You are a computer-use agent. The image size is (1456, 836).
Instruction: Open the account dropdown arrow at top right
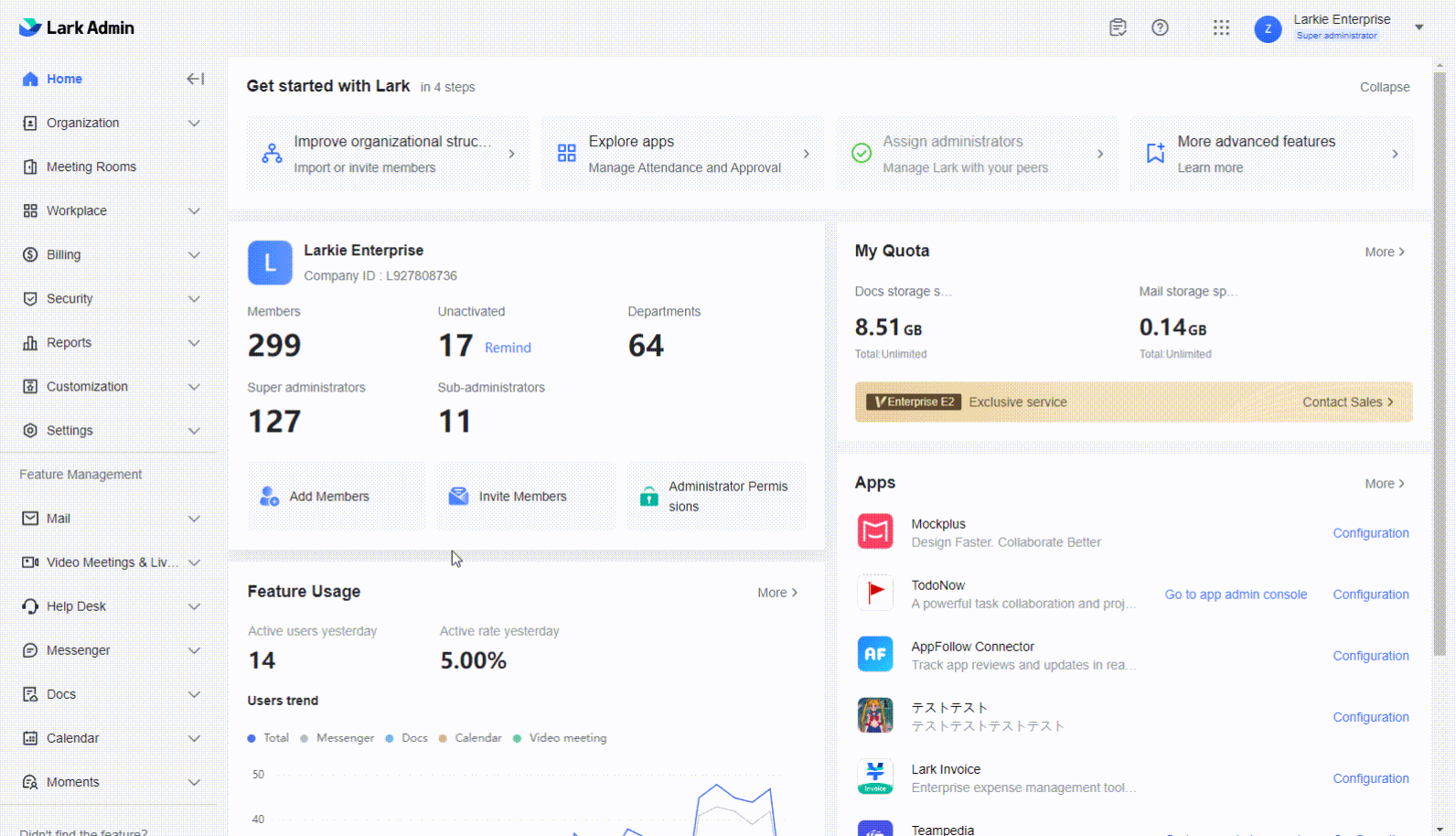(1419, 27)
